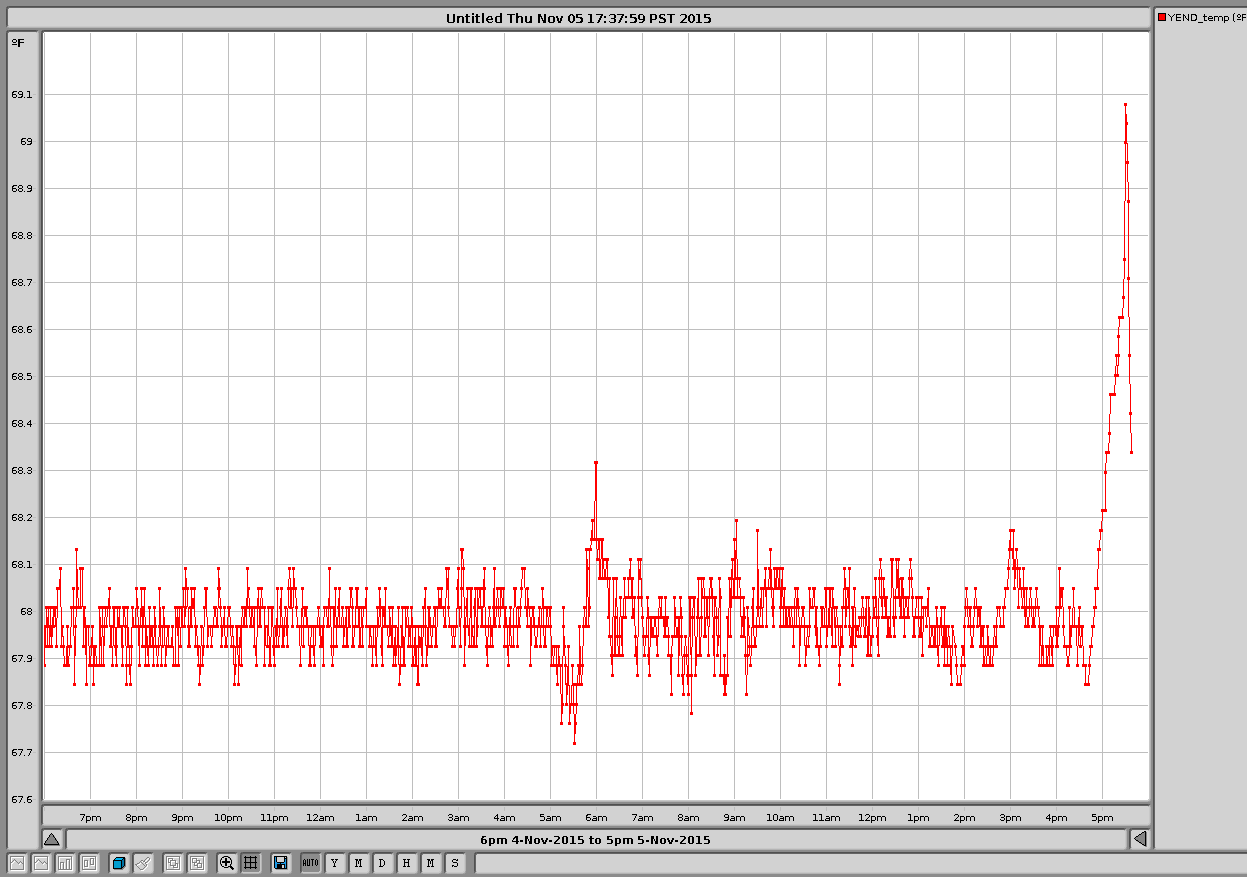Click the 7pm x-axis time label
The image size is (1247, 877).
[x=90, y=817]
